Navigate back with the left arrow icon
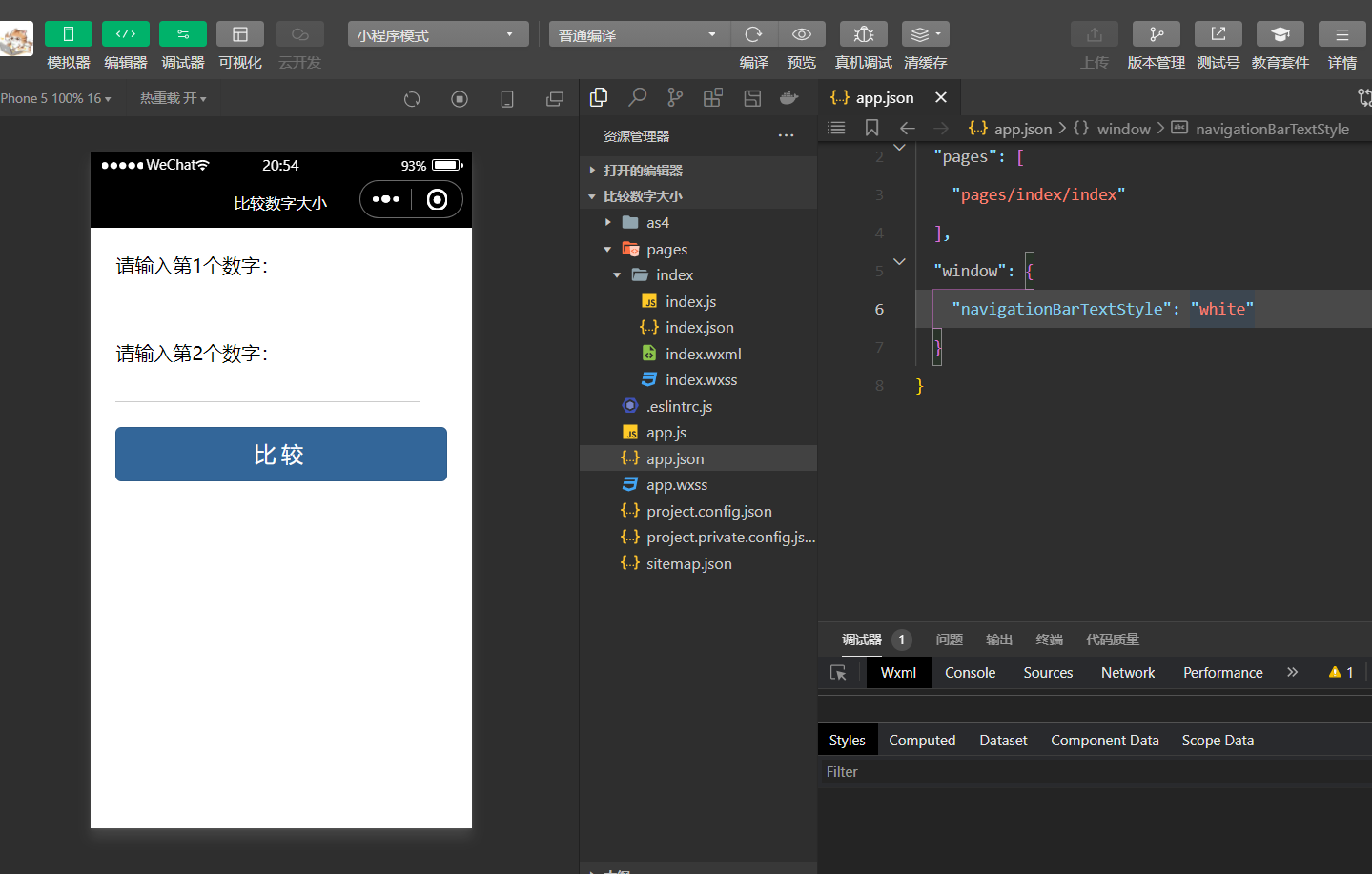 click(907, 128)
